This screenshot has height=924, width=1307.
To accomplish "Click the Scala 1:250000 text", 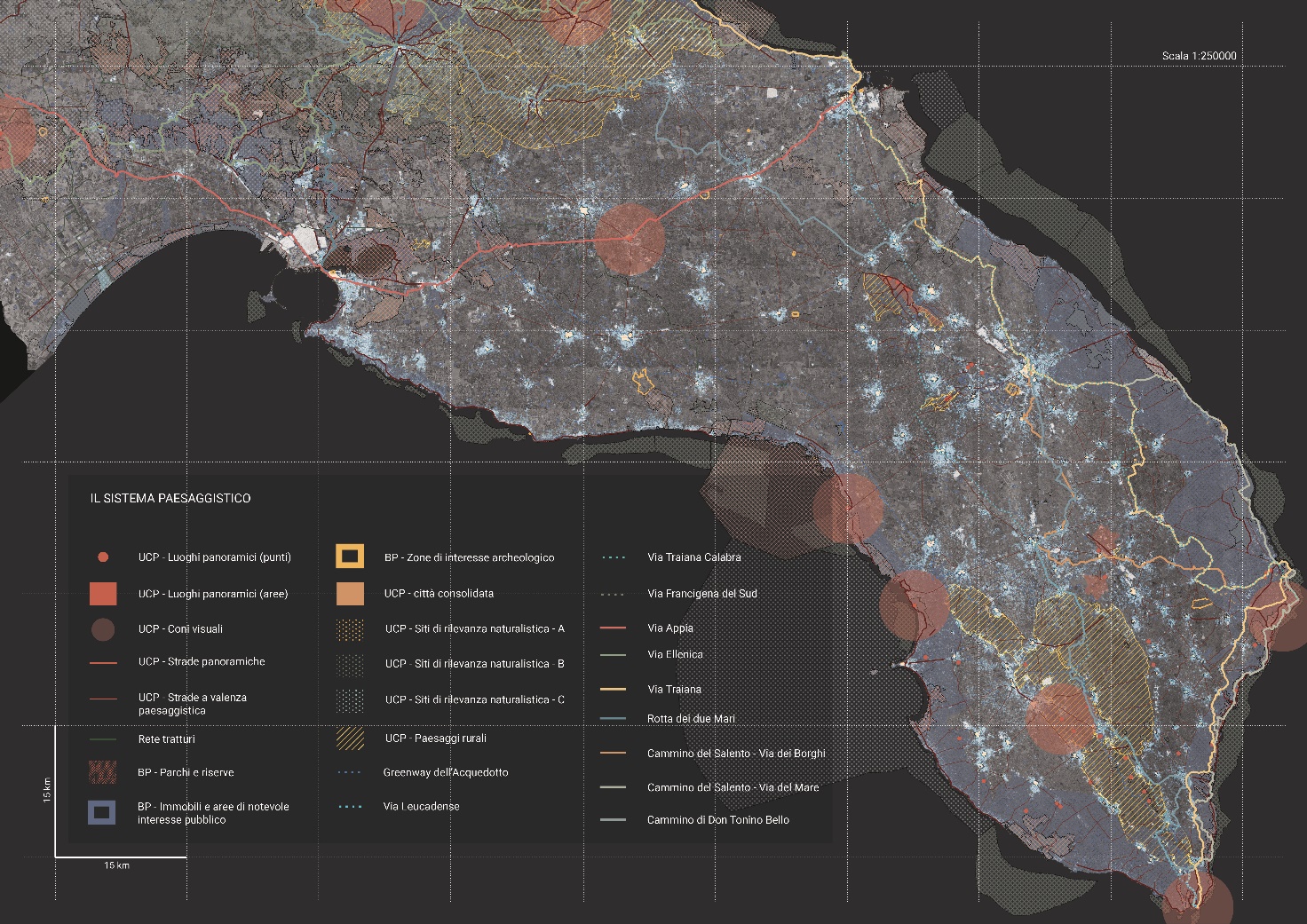I will pos(1199,56).
